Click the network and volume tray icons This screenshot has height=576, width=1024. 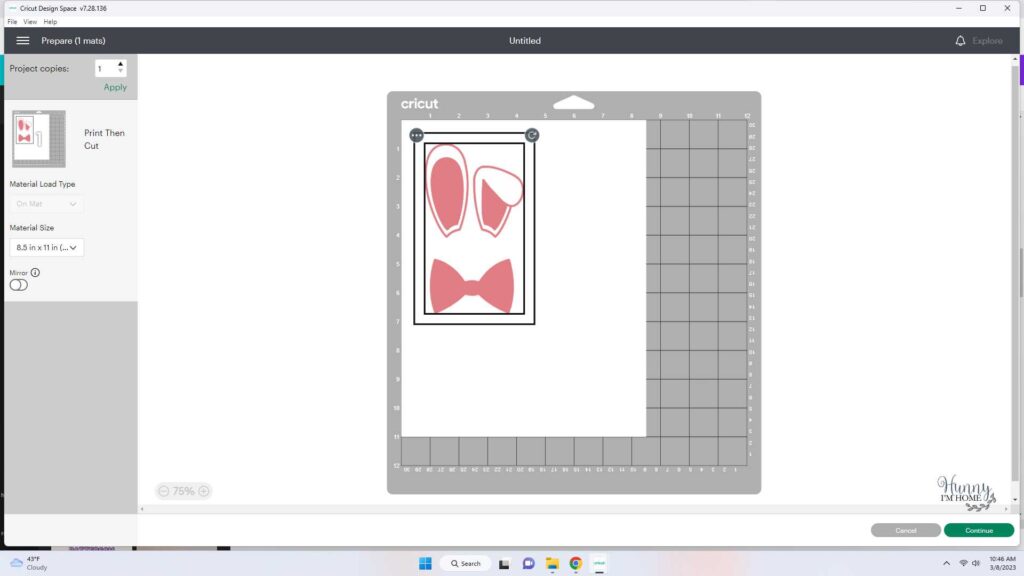click(969, 564)
